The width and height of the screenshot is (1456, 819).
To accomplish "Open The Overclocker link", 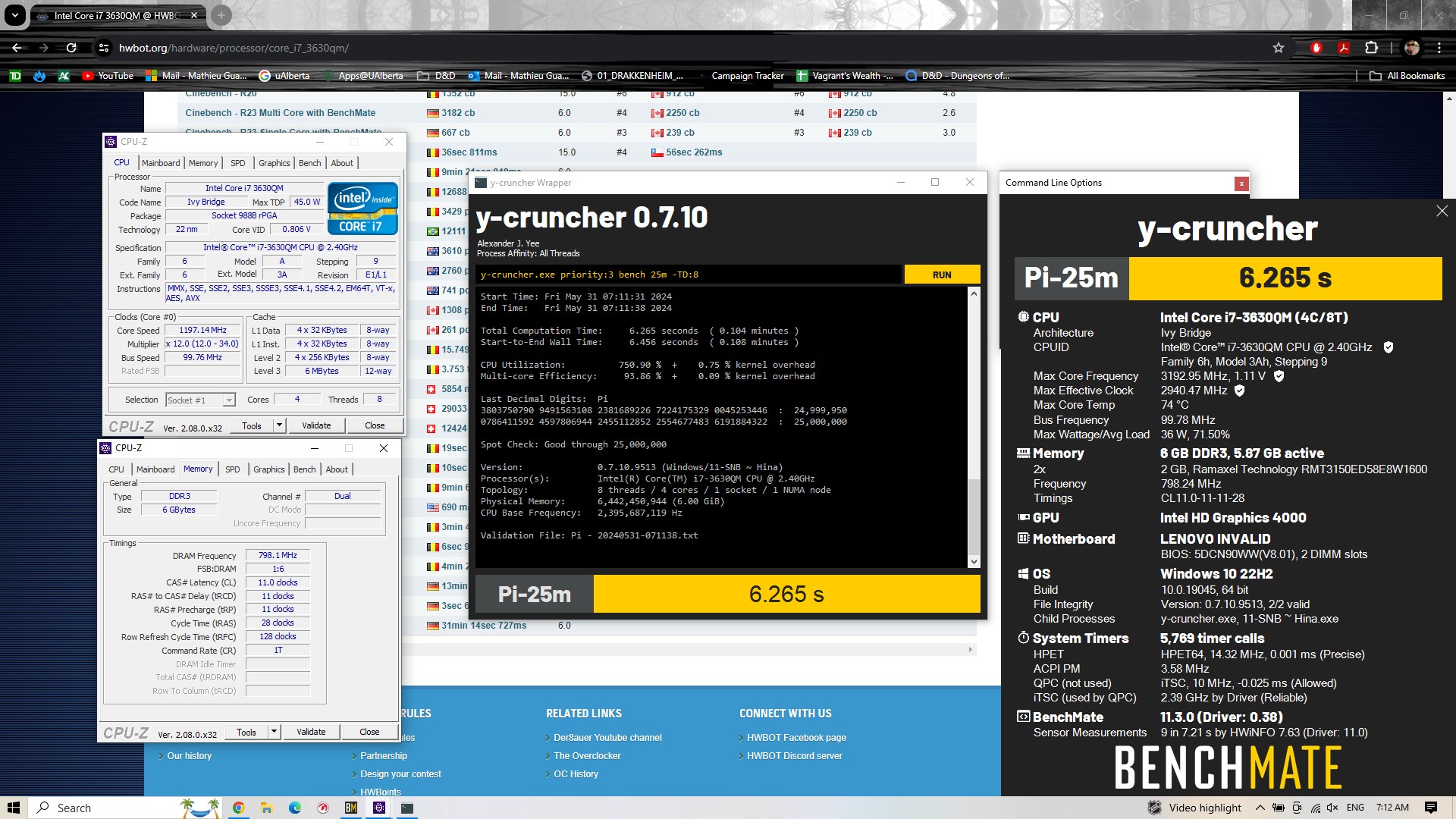I will tap(587, 755).
